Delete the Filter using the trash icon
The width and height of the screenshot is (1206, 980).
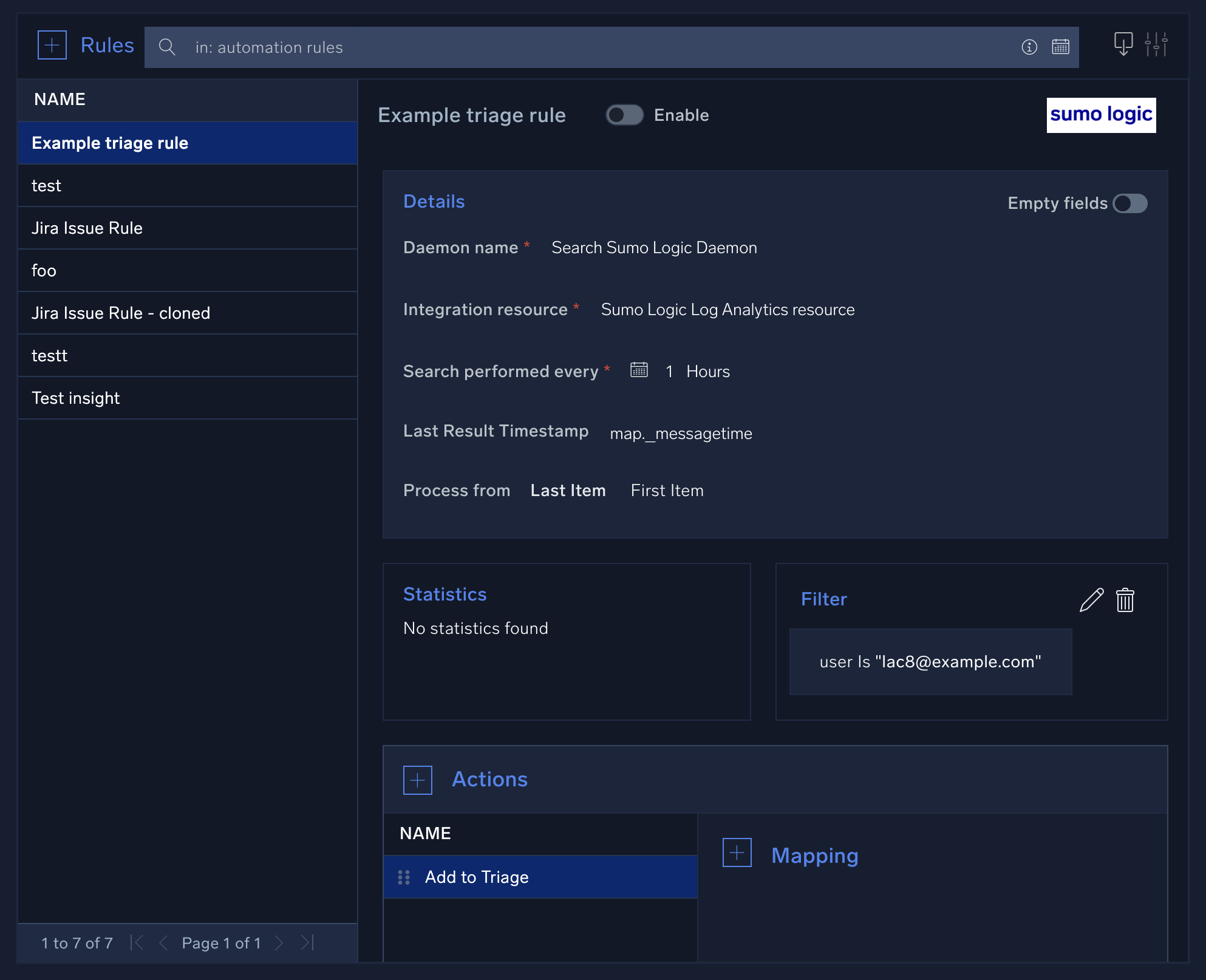1125,601
